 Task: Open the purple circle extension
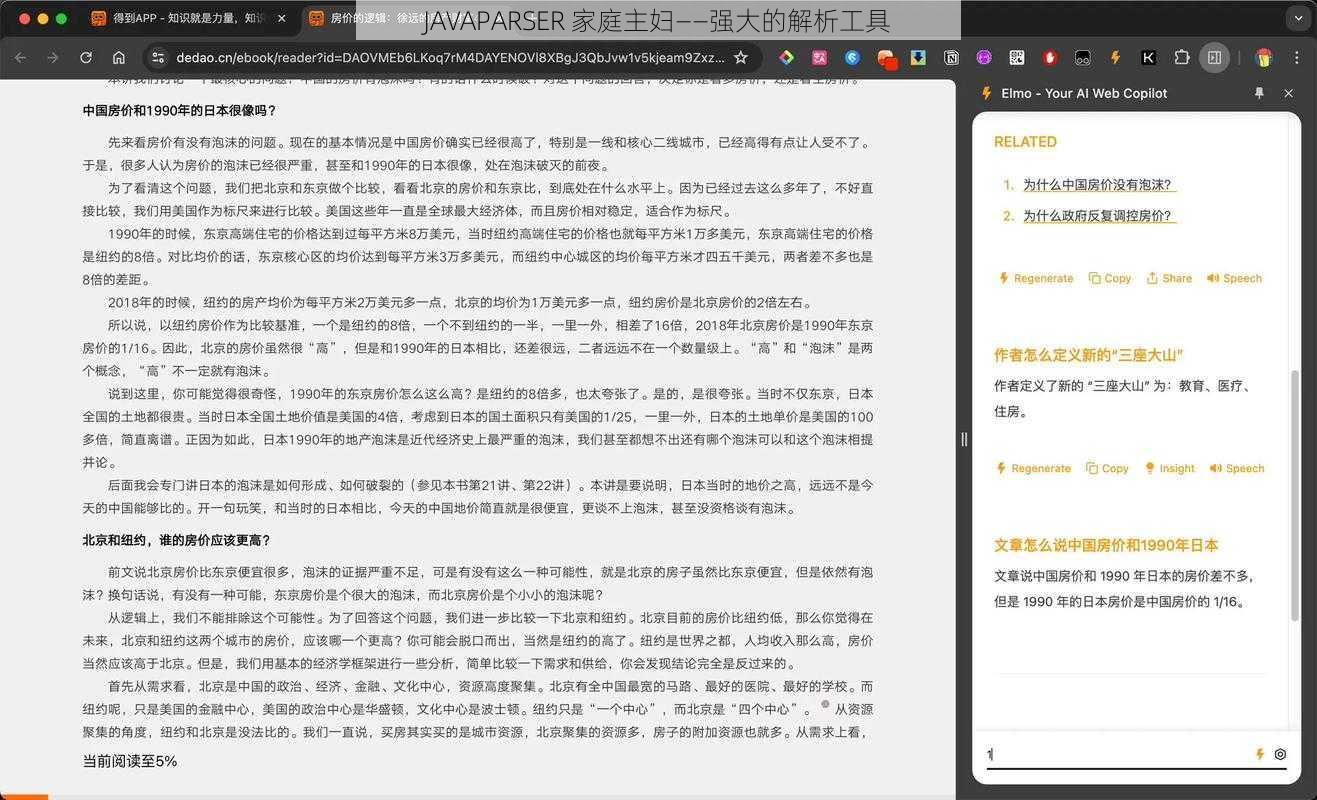[x=984, y=58]
